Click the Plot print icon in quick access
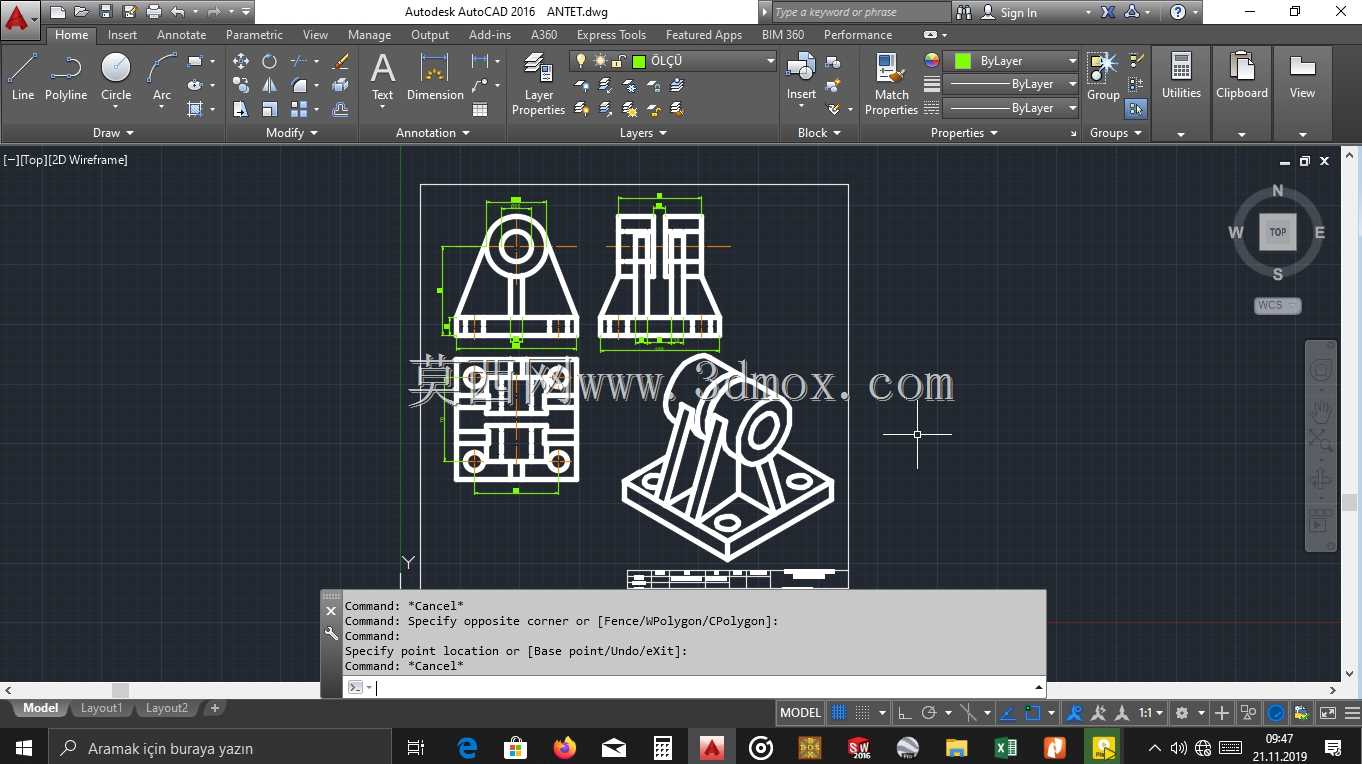The width and height of the screenshot is (1362, 764). pyautogui.click(x=153, y=12)
